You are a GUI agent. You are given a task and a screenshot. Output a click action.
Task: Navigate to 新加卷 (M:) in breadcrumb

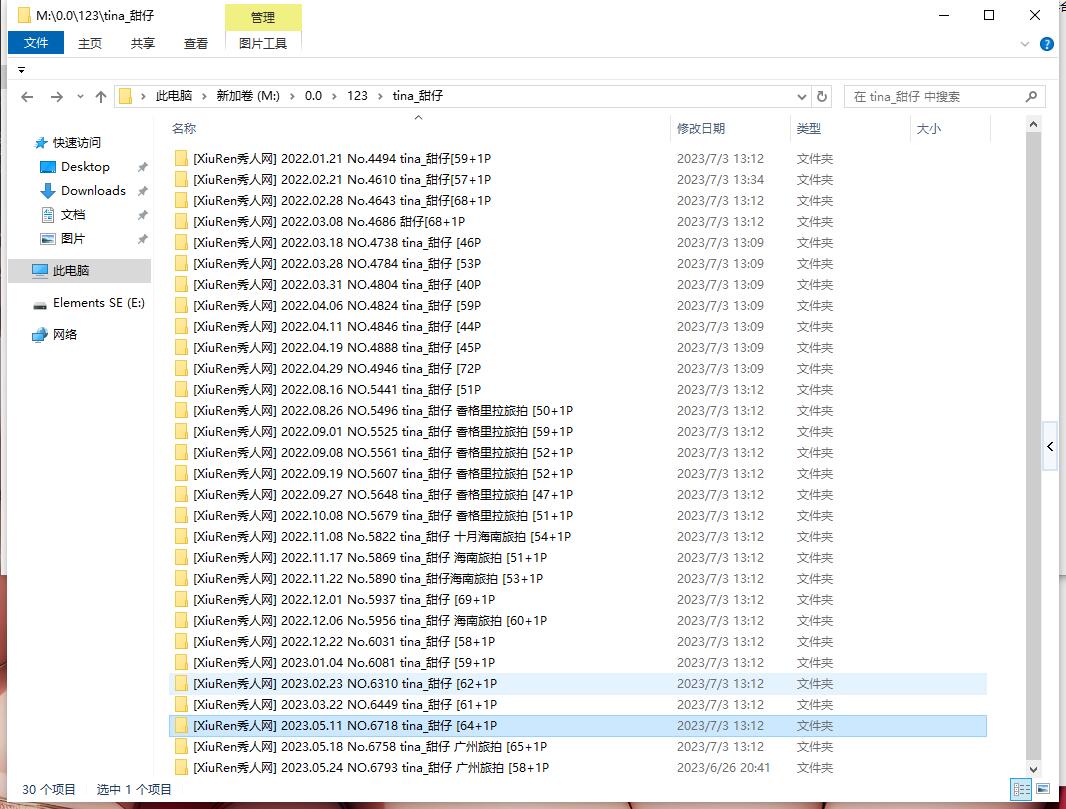coord(248,97)
